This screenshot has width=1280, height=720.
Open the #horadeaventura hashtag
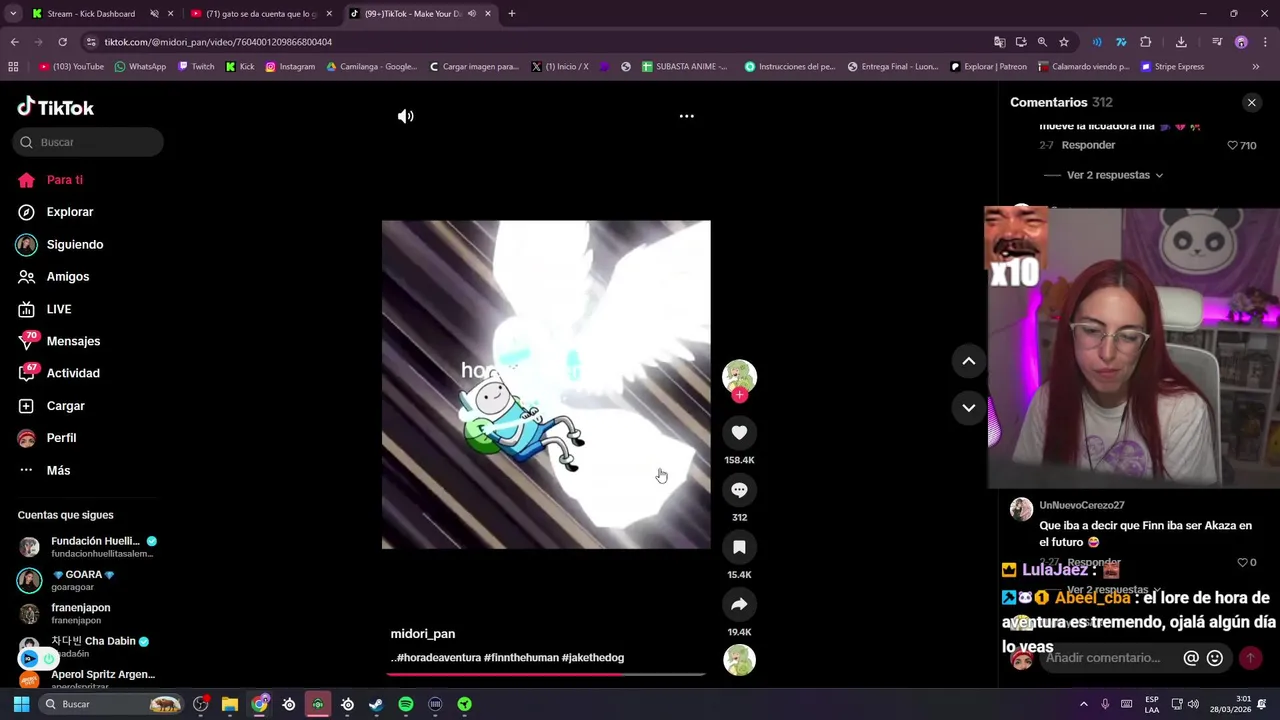pyautogui.click(x=439, y=658)
